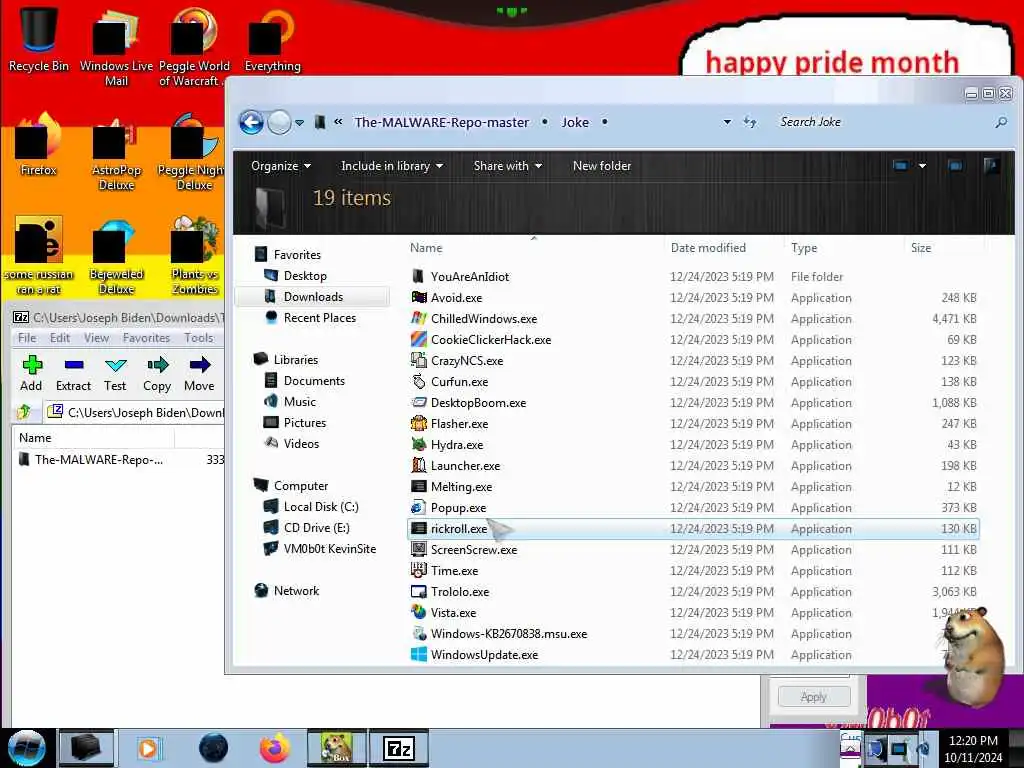The width and height of the screenshot is (1024, 768).
Task: Click Add button in 7-Zip window
Action: [31, 374]
